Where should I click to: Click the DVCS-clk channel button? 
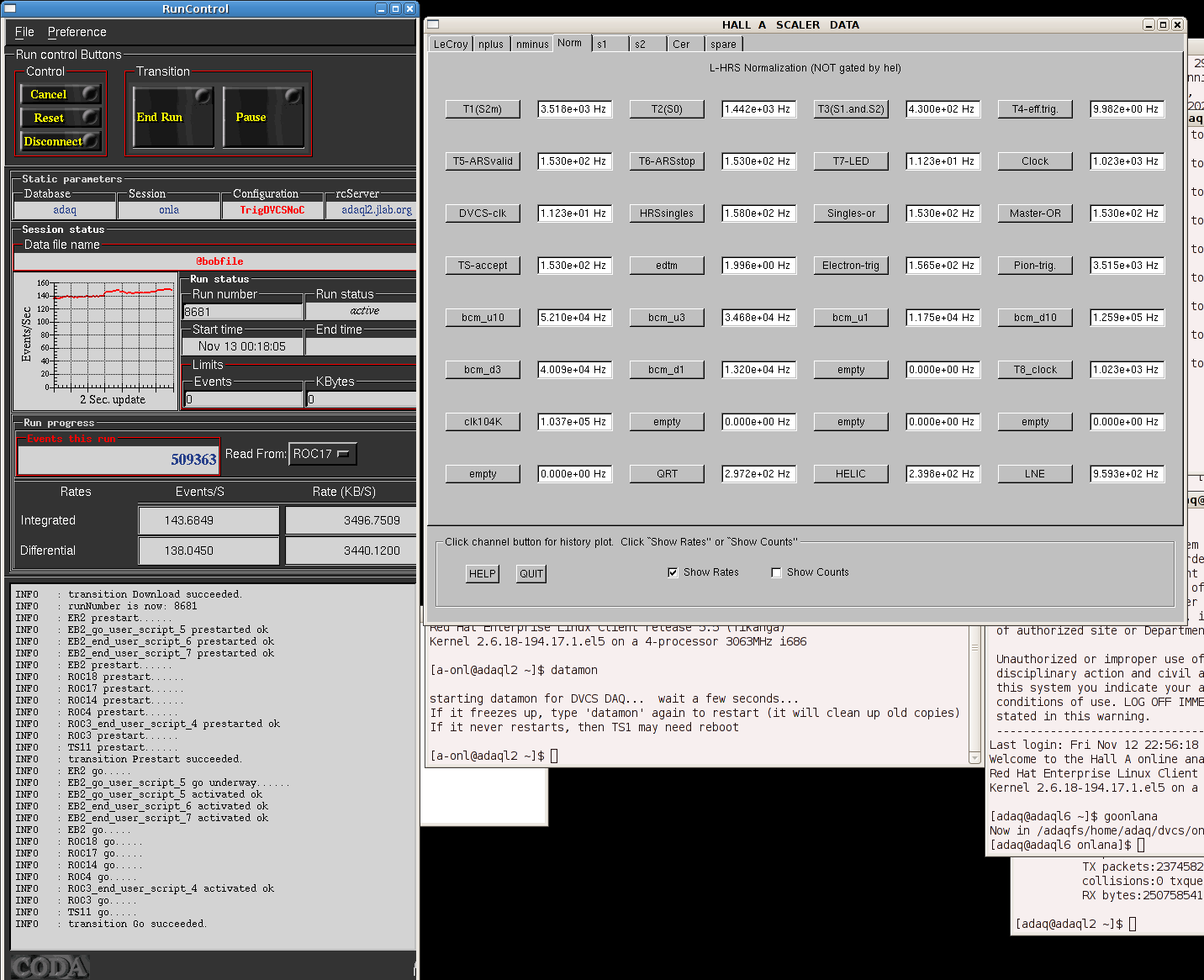coord(483,213)
